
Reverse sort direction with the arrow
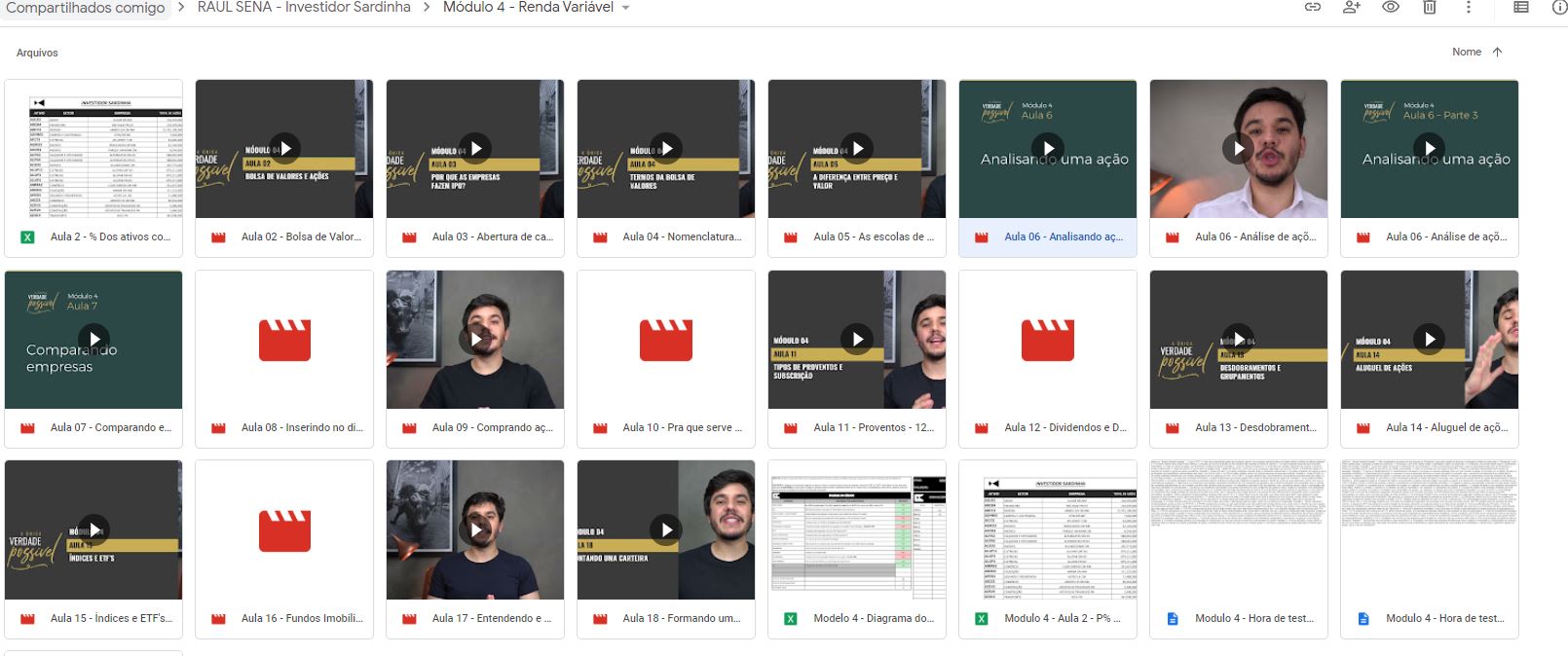1498,53
